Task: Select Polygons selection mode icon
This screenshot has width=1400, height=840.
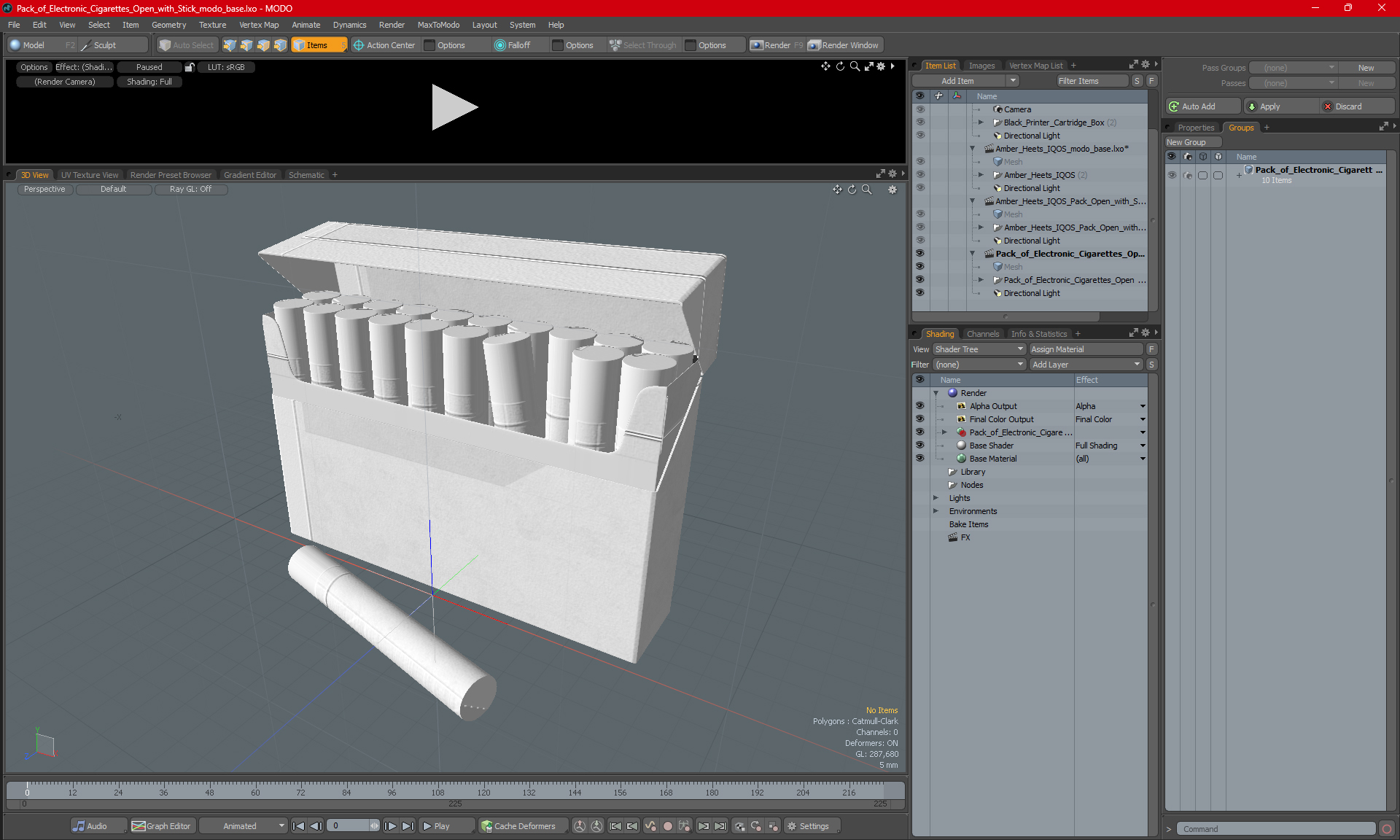Action: pos(263,45)
